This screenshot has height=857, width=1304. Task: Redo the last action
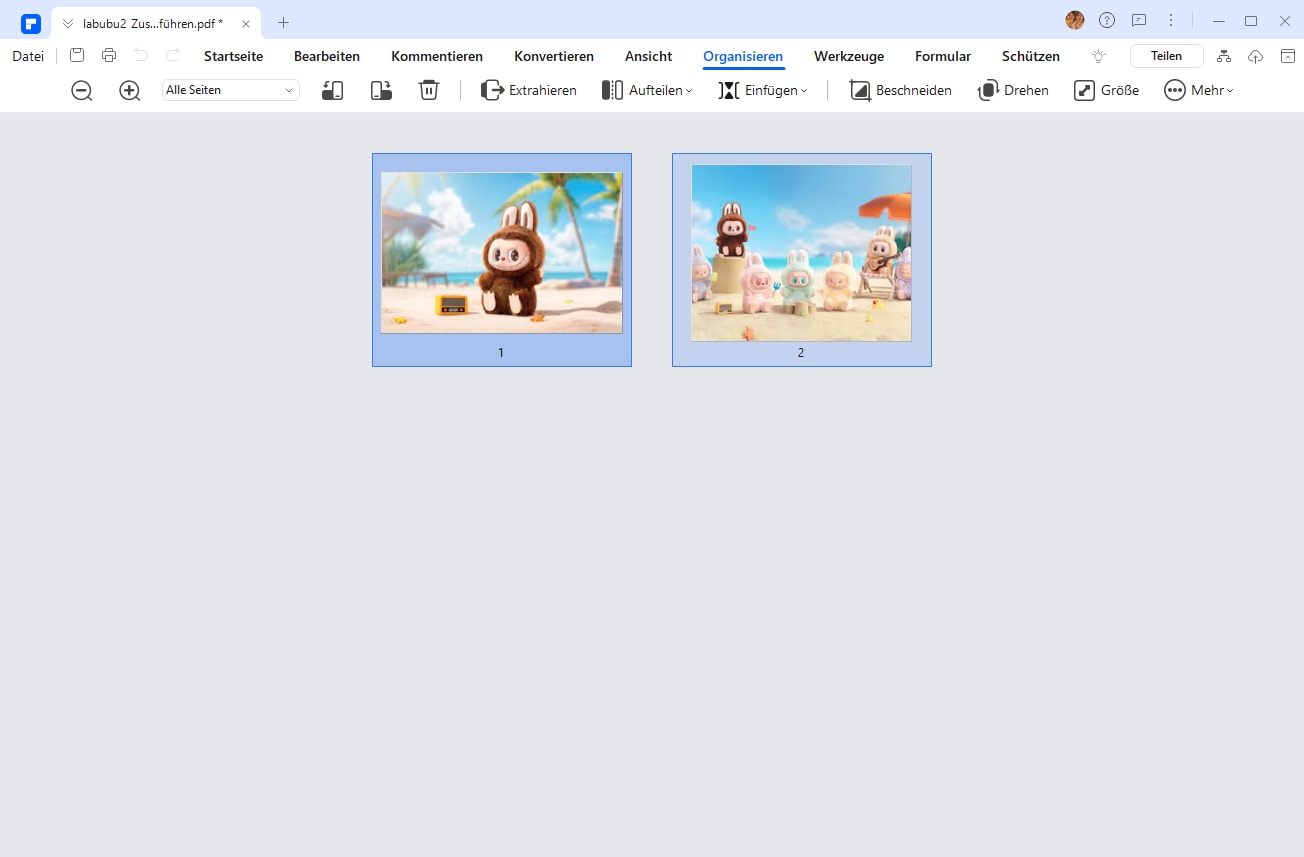pos(173,55)
